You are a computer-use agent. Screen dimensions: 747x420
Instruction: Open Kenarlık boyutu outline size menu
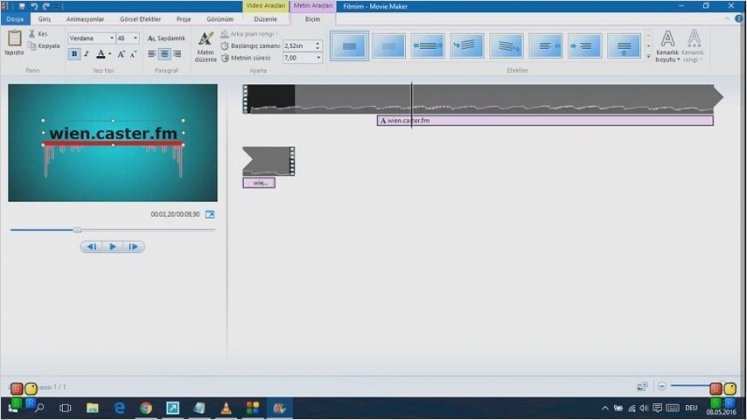[x=667, y=46]
